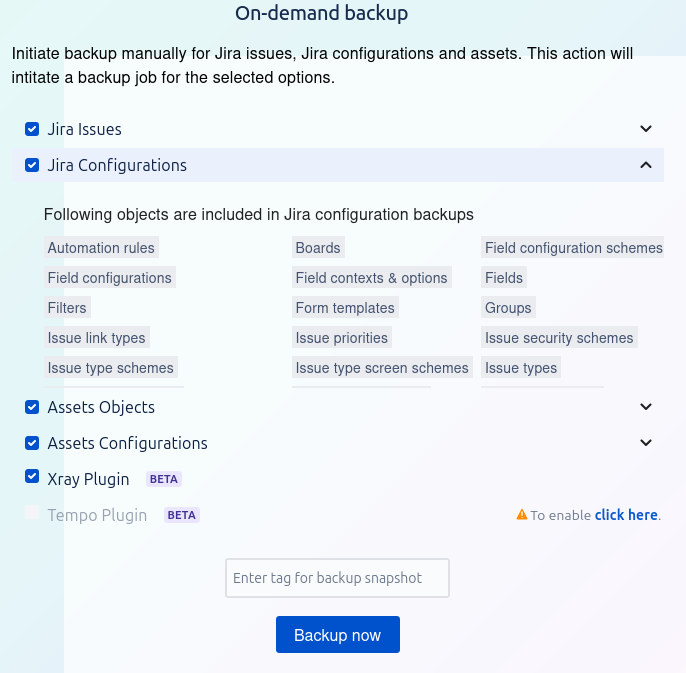The image size is (686, 673).
Task: Click the Issue security schemes tag
Action: click(x=559, y=338)
